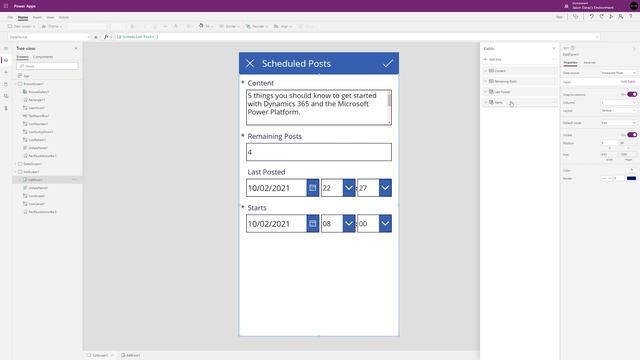Open the Starts hour dropdown showing 08
640x360 pixels.
[349, 224]
